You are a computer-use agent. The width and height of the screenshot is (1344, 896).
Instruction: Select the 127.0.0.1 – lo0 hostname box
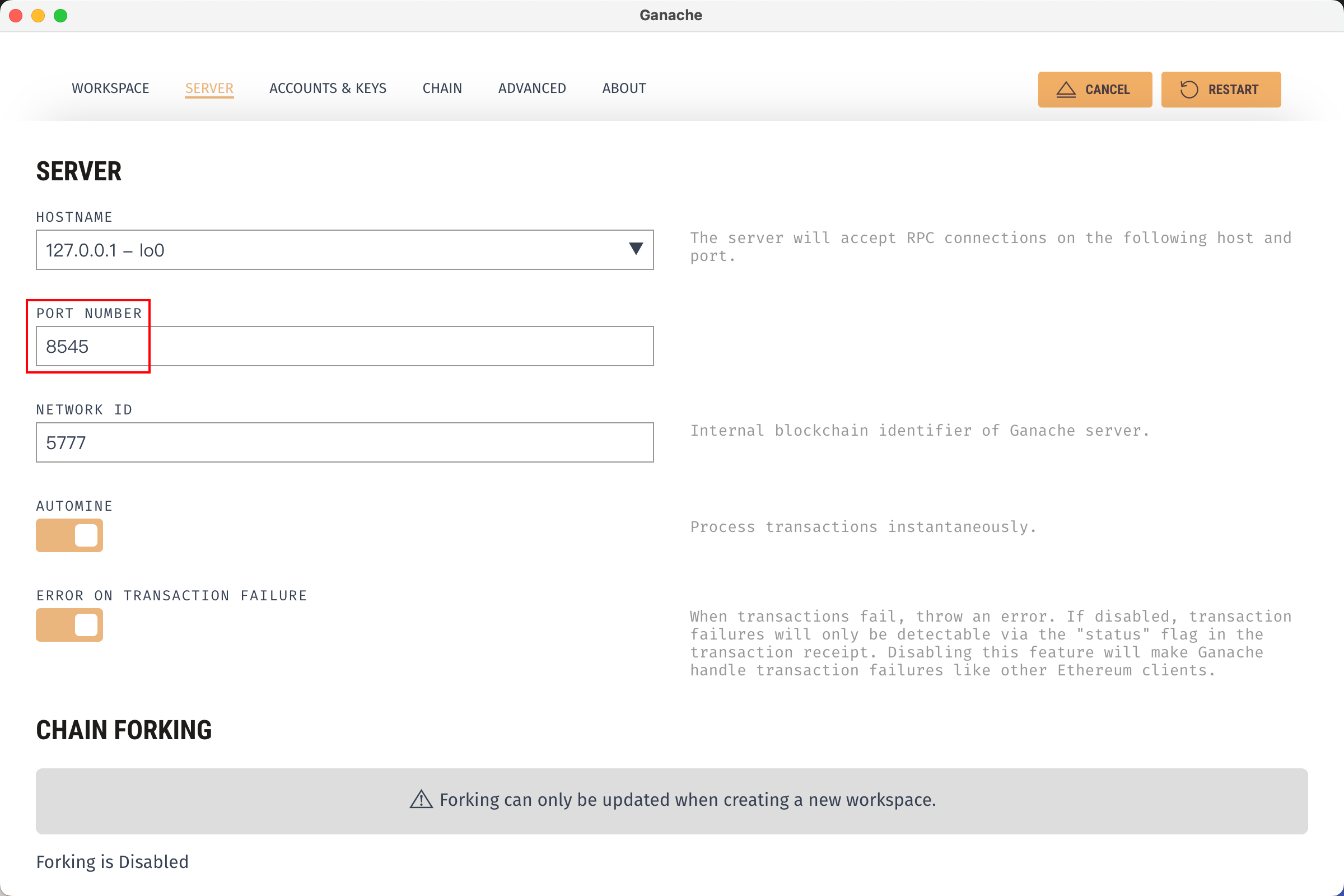[332, 250]
